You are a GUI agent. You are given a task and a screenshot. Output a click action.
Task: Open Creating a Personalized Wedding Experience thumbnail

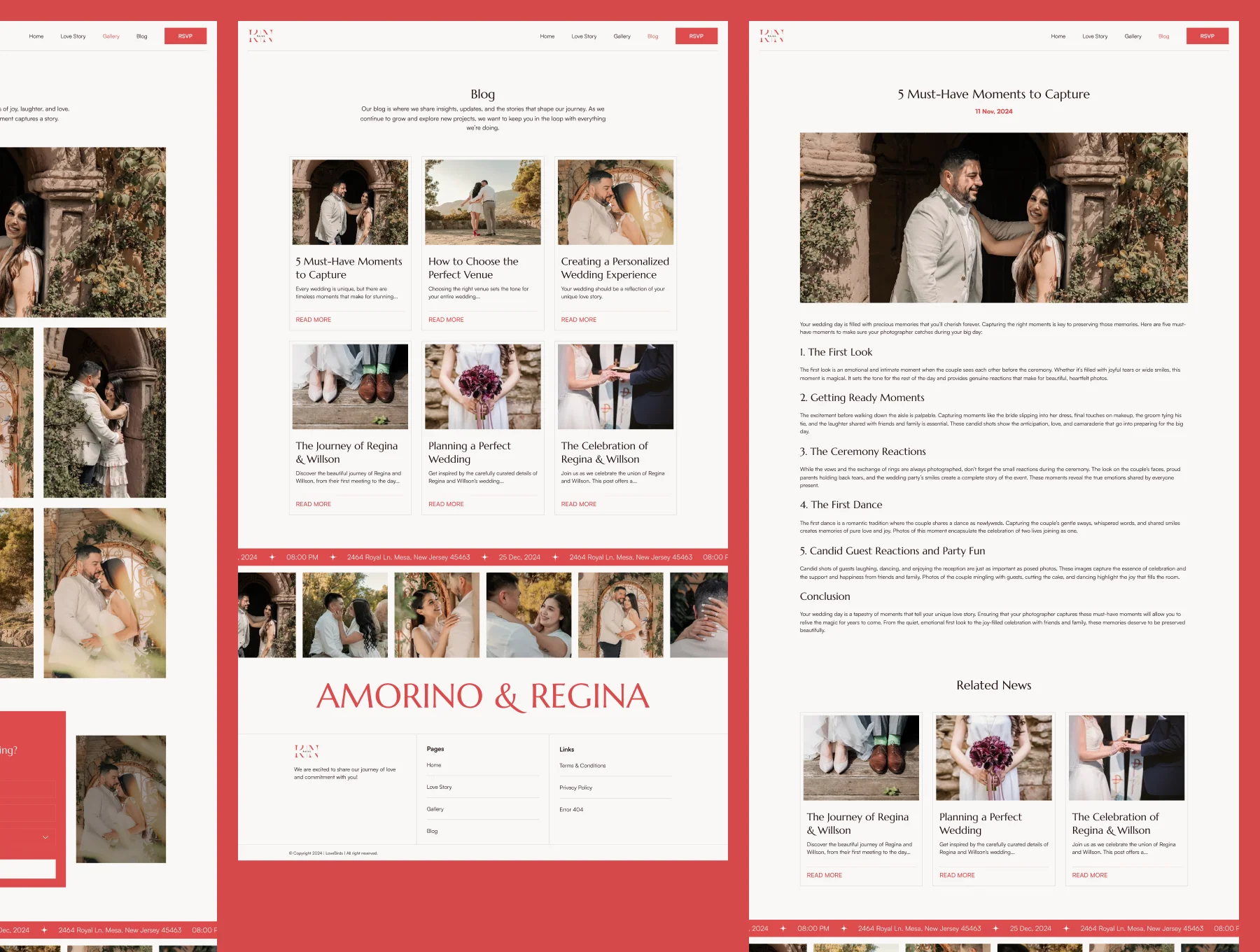[x=615, y=202]
